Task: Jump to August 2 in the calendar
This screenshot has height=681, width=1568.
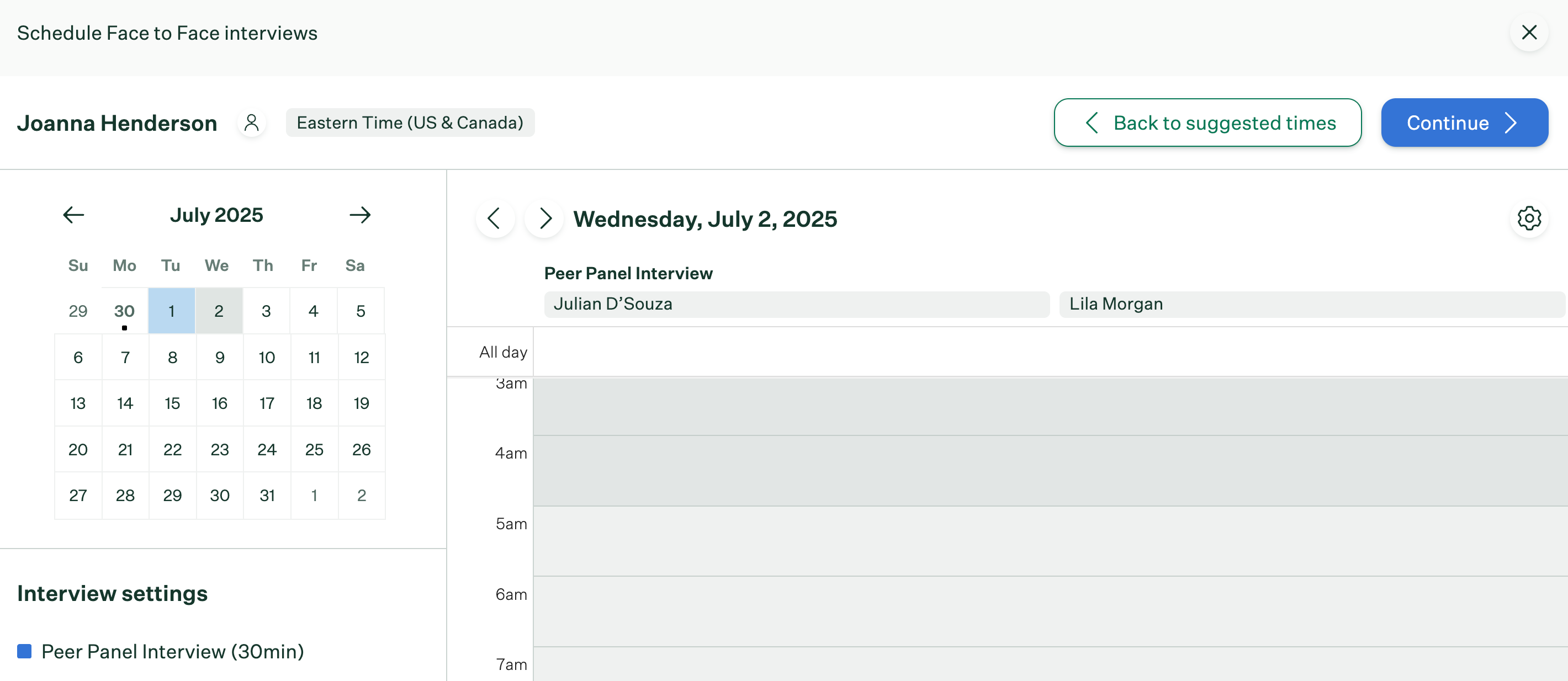Action: 362,496
